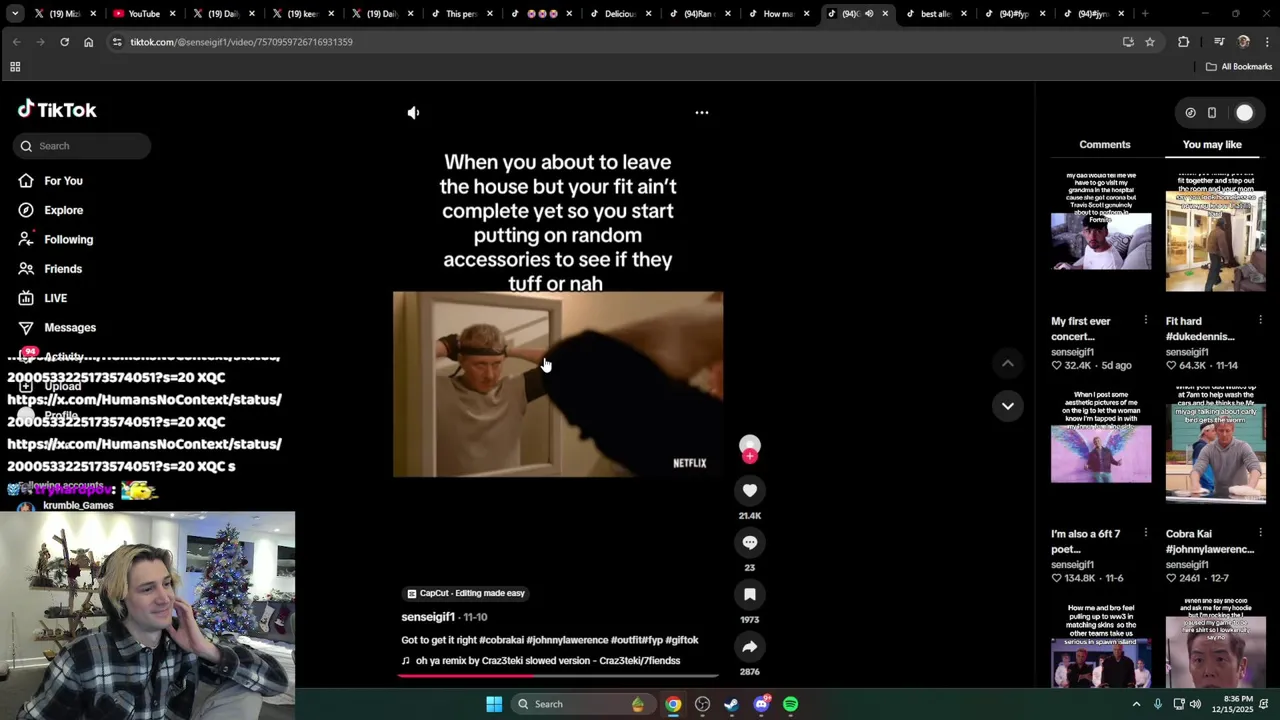Click the TikTok logo
Screen dimensions: 1280x720
[x=57, y=110]
